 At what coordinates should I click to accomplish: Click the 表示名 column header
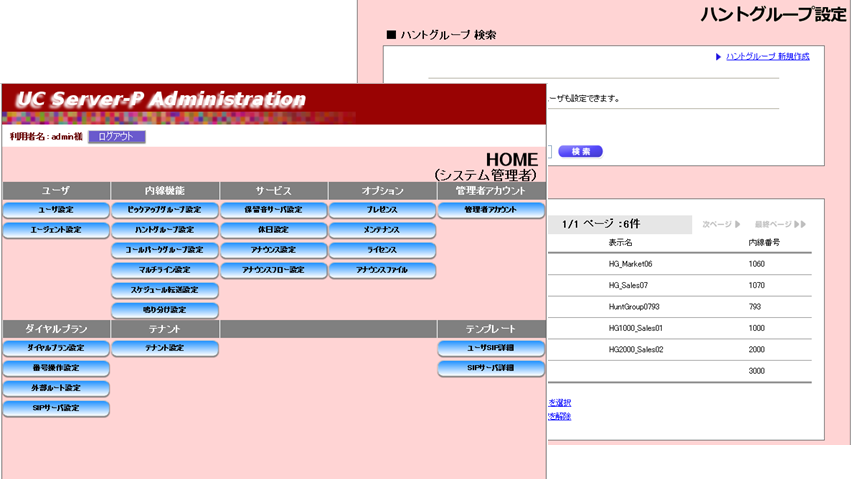[620, 243]
